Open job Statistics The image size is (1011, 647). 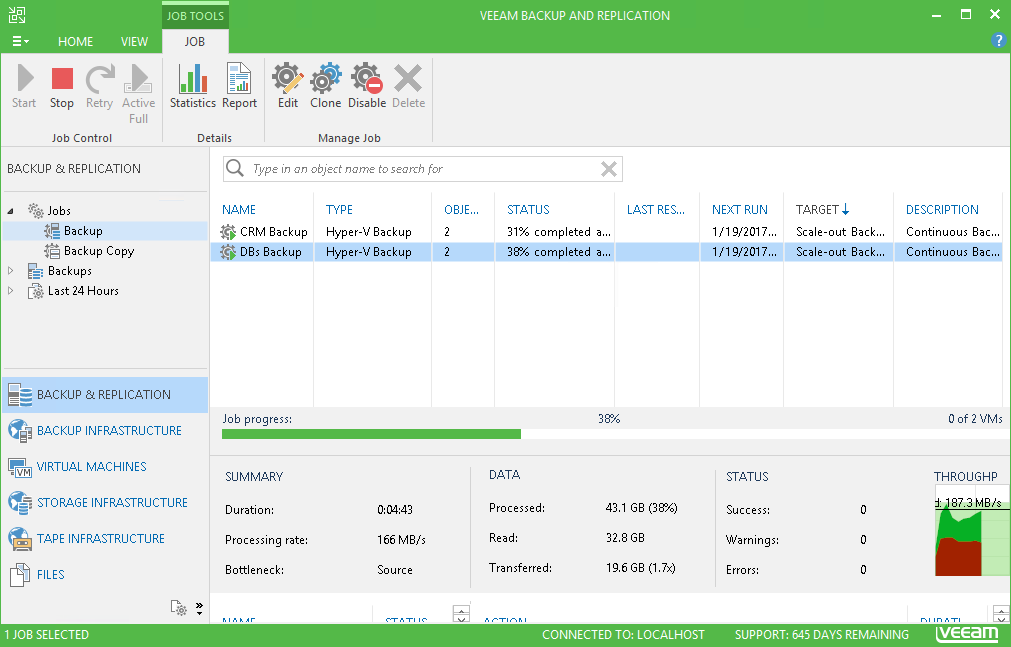click(x=193, y=86)
